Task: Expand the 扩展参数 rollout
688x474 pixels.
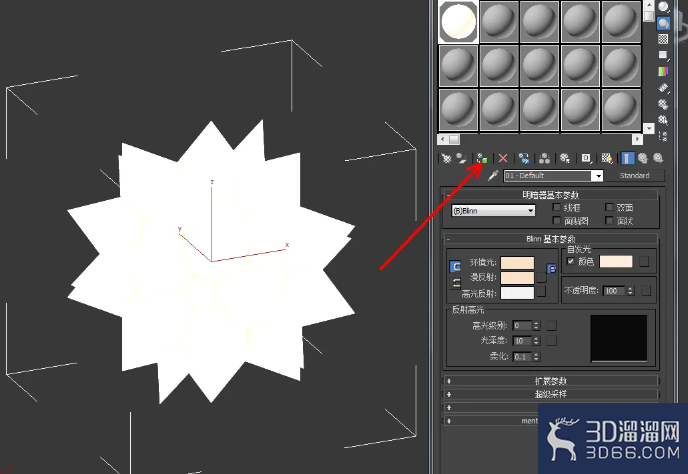Action: point(551,381)
